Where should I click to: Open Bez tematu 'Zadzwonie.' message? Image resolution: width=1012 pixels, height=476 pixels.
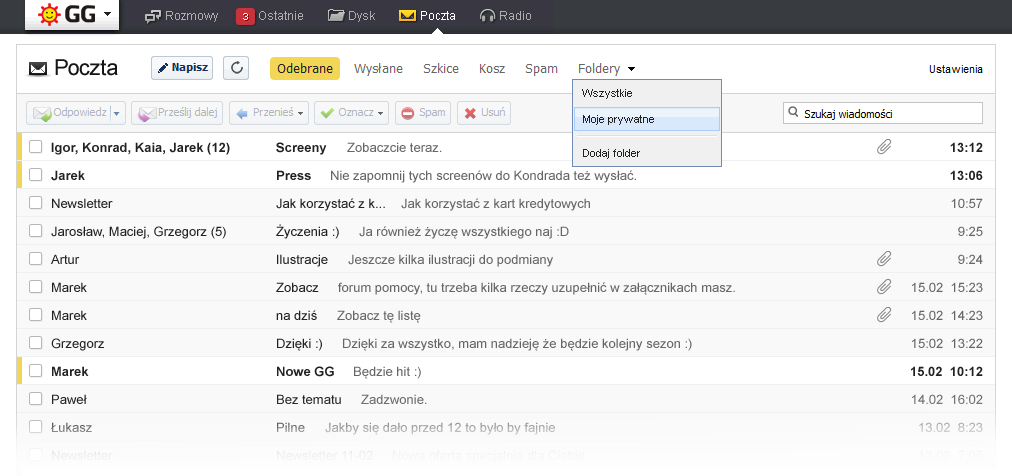[505, 399]
